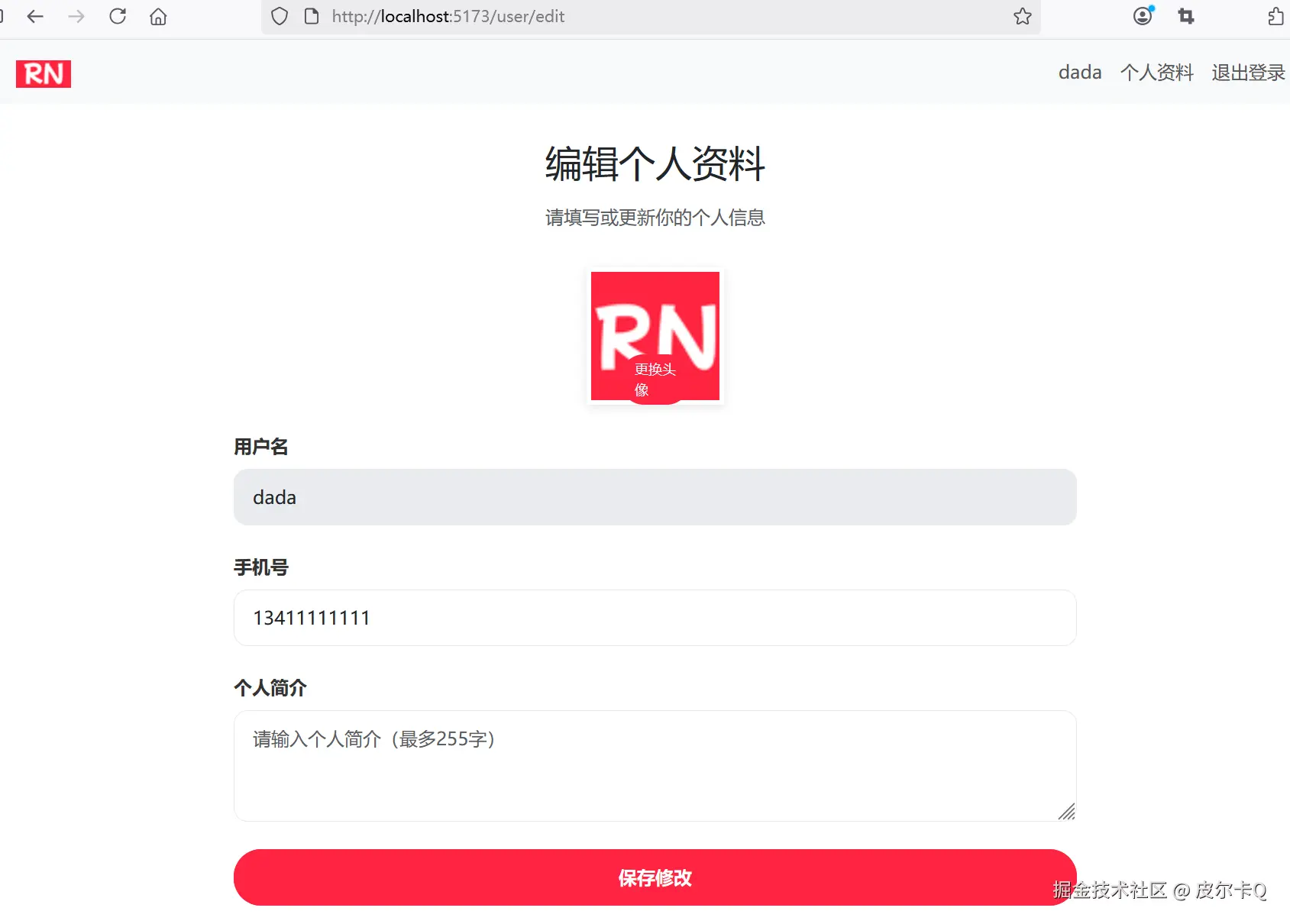Open the browser home page icon
The height and width of the screenshot is (924, 1290).
(x=158, y=16)
